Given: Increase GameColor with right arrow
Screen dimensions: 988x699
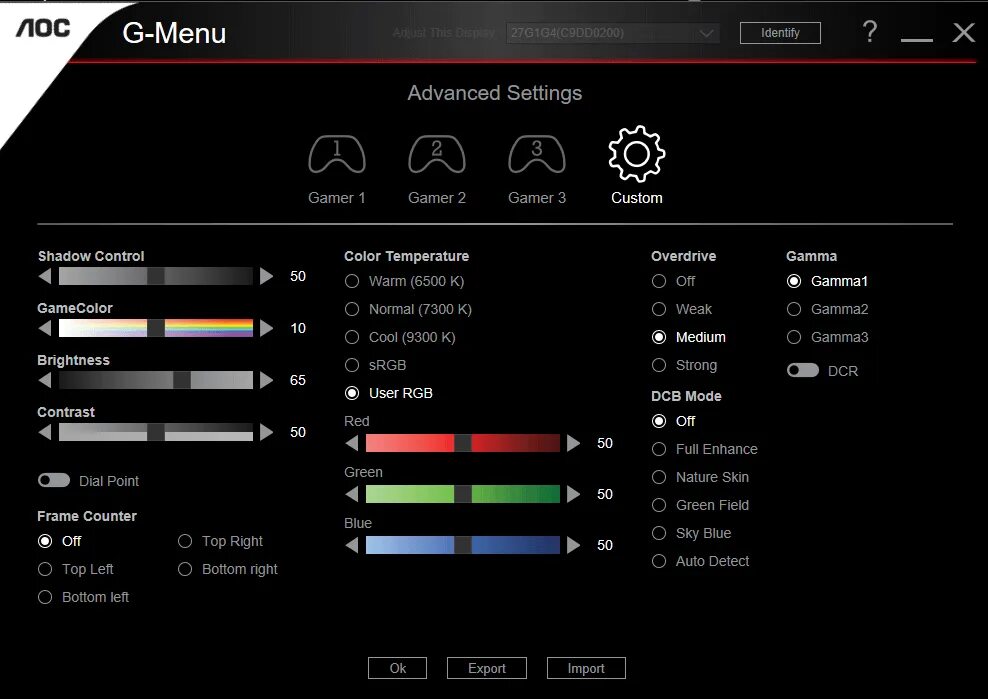Looking at the screenshot, I should [267, 328].
